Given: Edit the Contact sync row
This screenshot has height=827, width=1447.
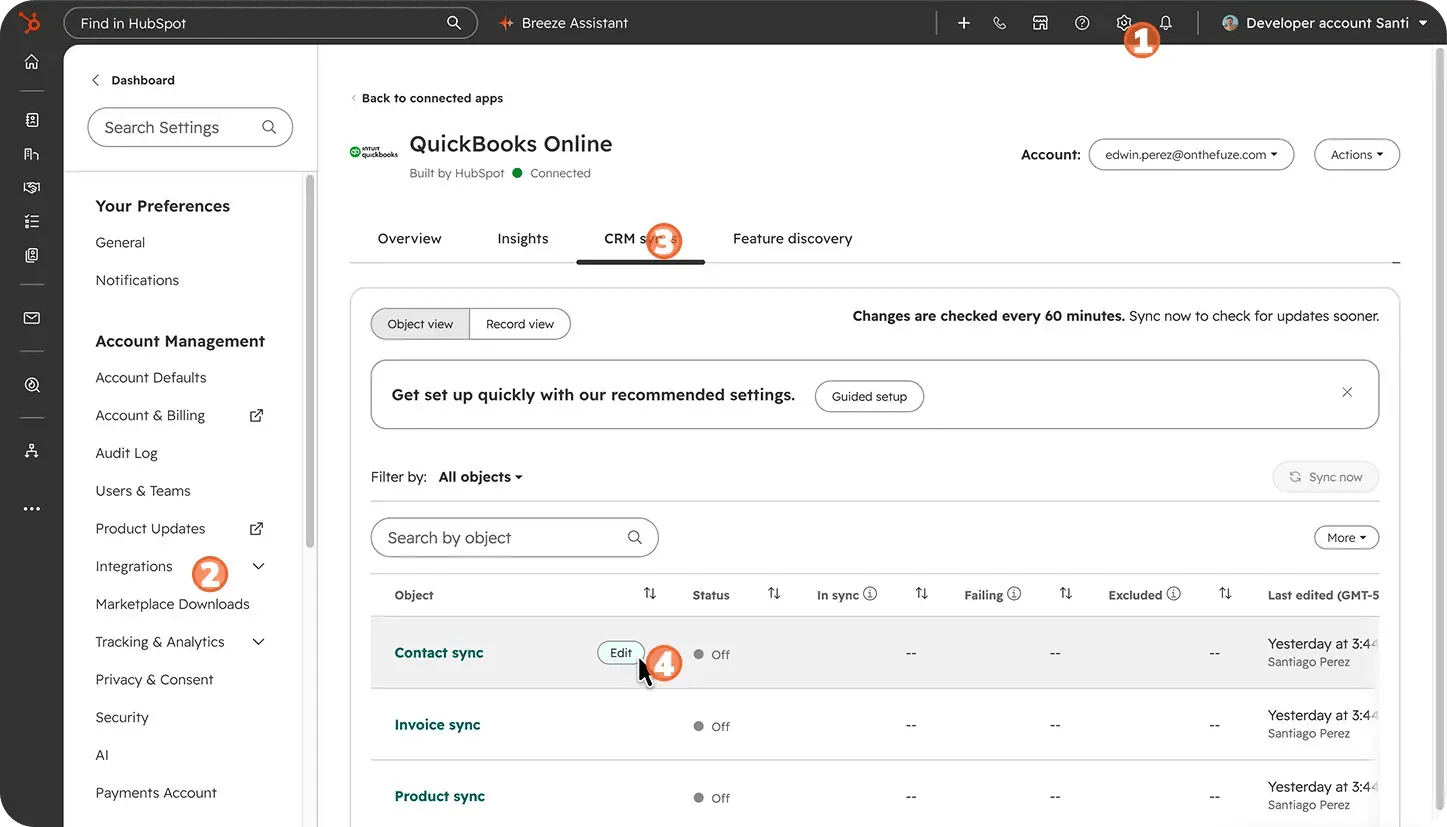Looking at the screenshot, I should tap(621, 653).
